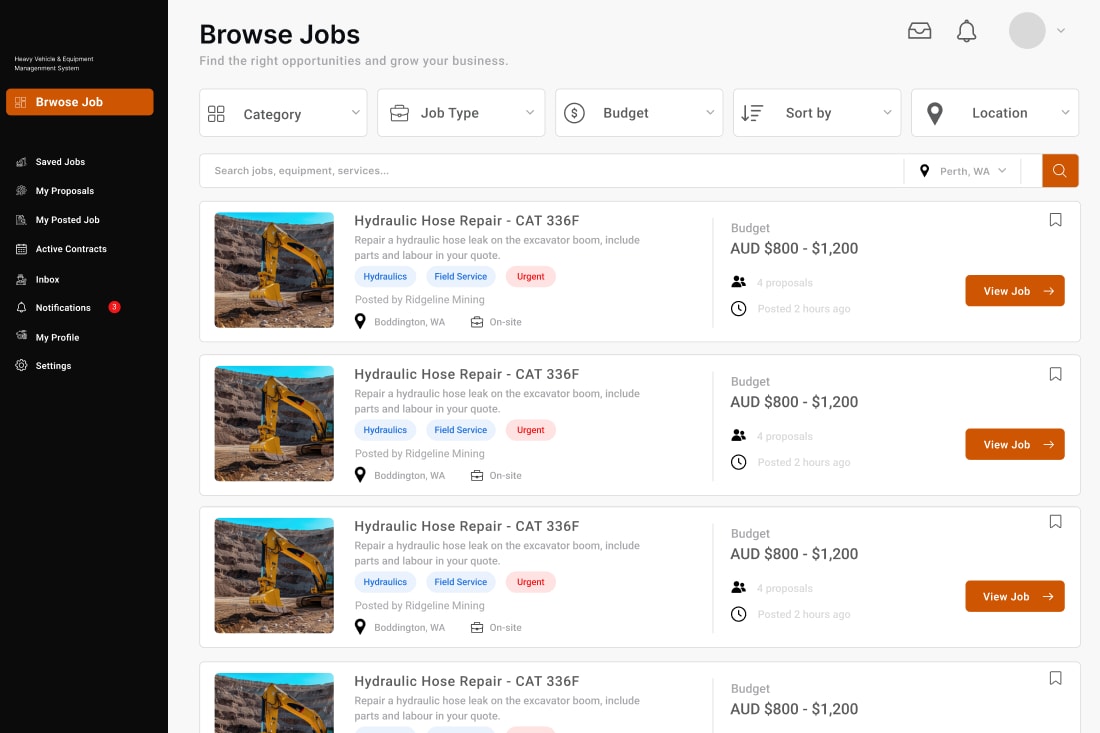Click the Category grid icon in filter

coord(216,114)
